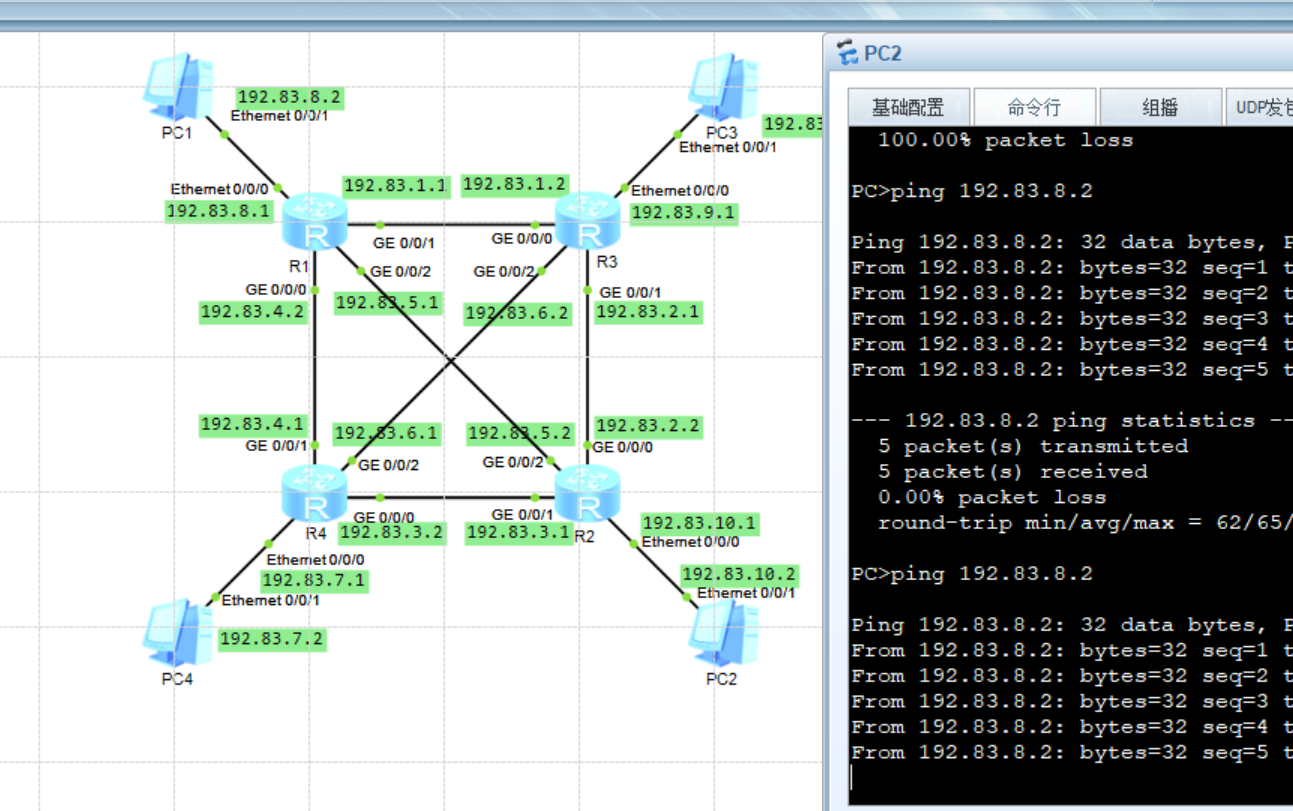Click the 192.83.3.2 address label
Viewport: 1293px width, 811px height.
point(391,533)
